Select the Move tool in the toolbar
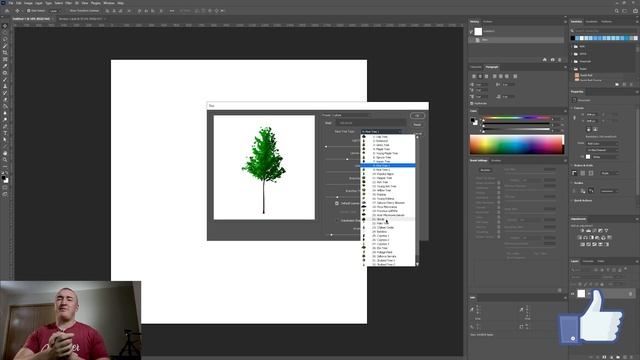Viewport: 640px width, 360px height. (x=5, y=26)
